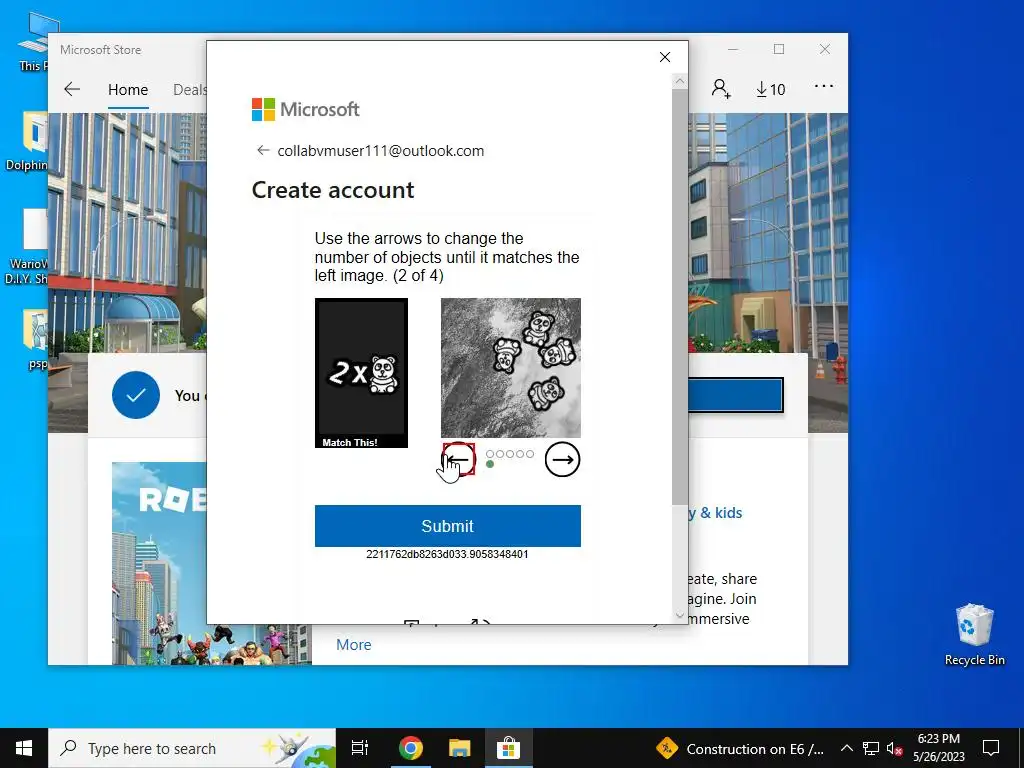1024x768 pixels.
Task: Click Microsoft Store taskbar icon
Action: [508, 748]
